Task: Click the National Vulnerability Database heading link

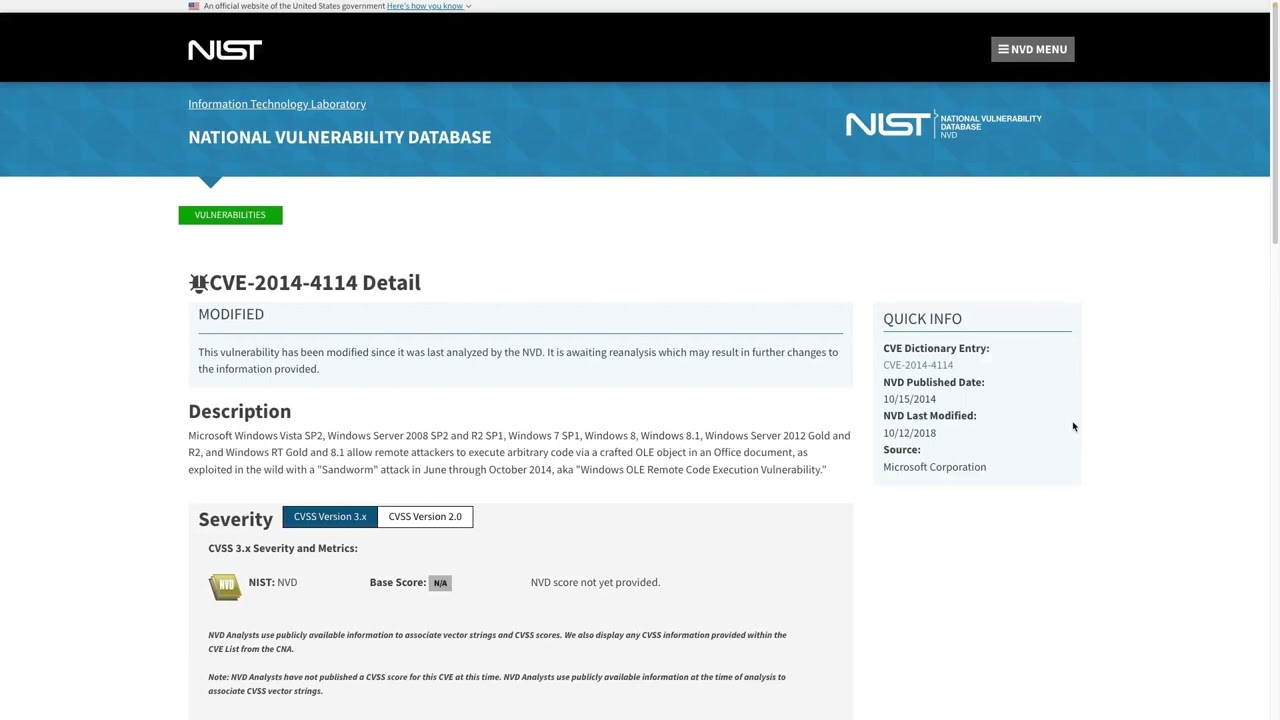Action: coord(340,137)
